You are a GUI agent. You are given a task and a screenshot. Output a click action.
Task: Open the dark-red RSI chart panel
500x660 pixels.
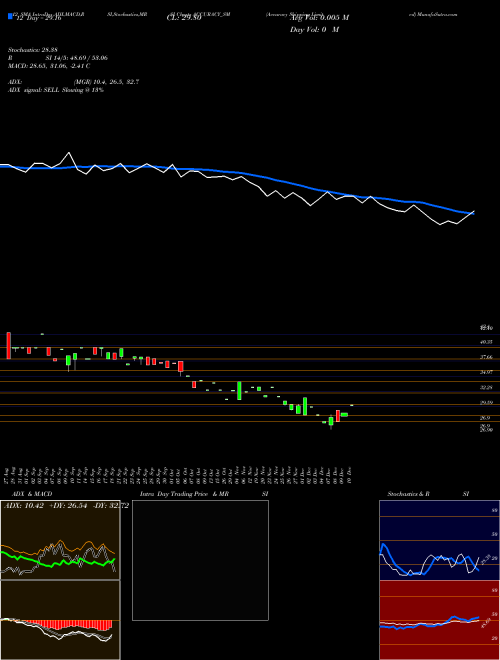coord(439,620)
